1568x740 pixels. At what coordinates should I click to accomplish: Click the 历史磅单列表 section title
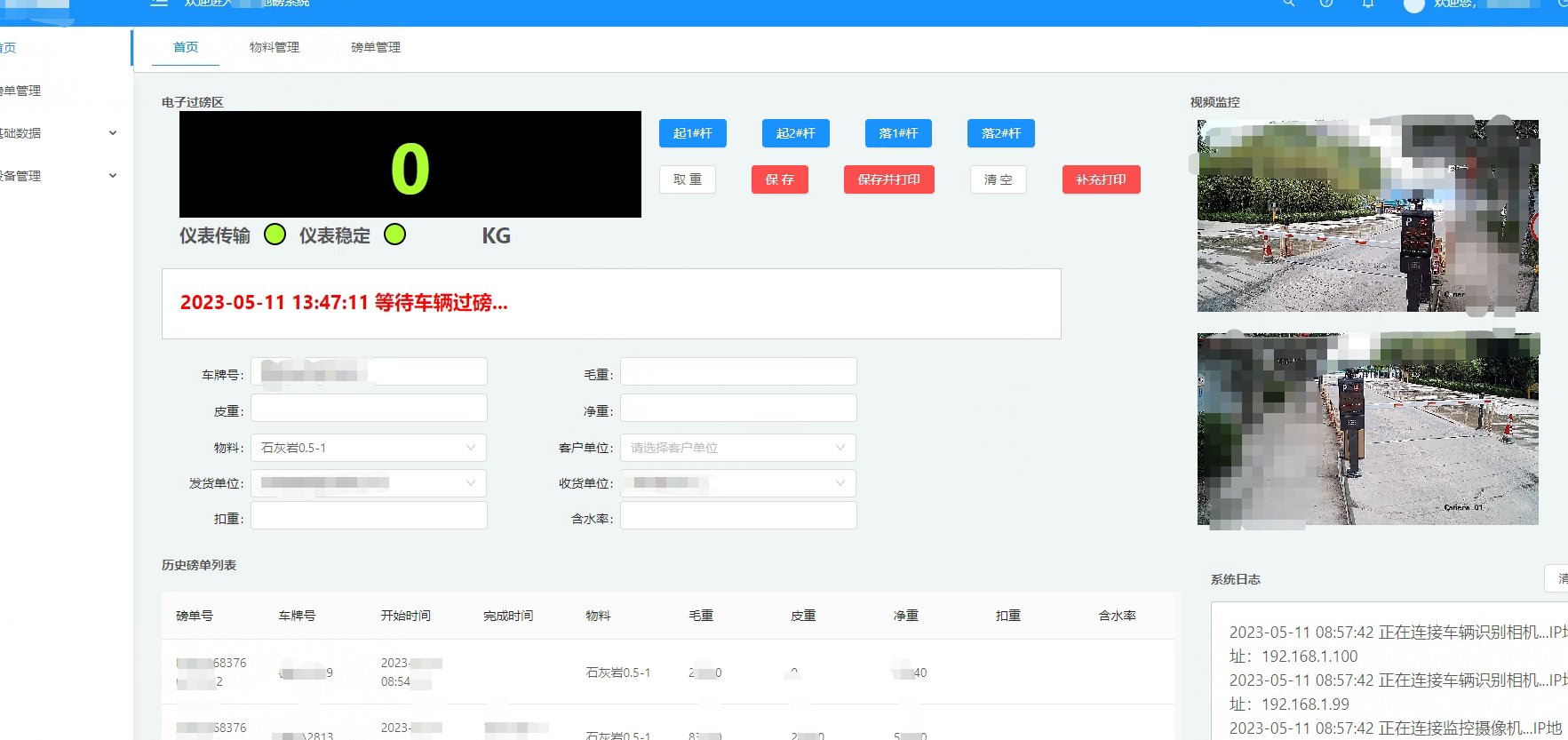pyautogui.click(x=199, y=565)
